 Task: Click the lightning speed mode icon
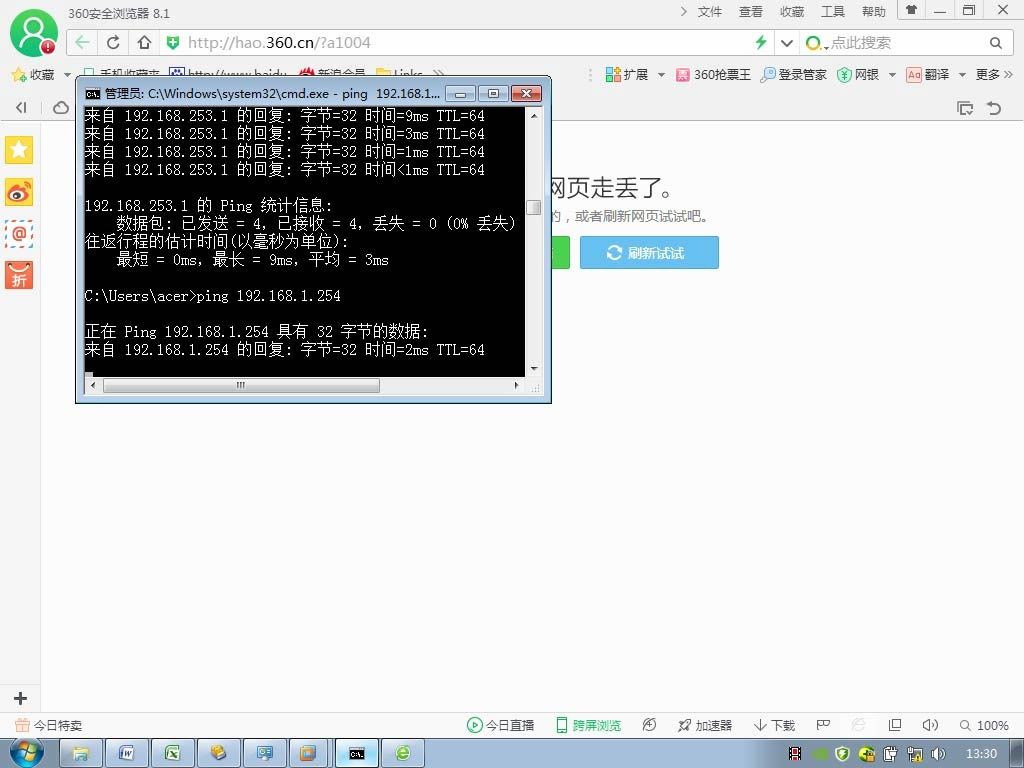[761, 42]
